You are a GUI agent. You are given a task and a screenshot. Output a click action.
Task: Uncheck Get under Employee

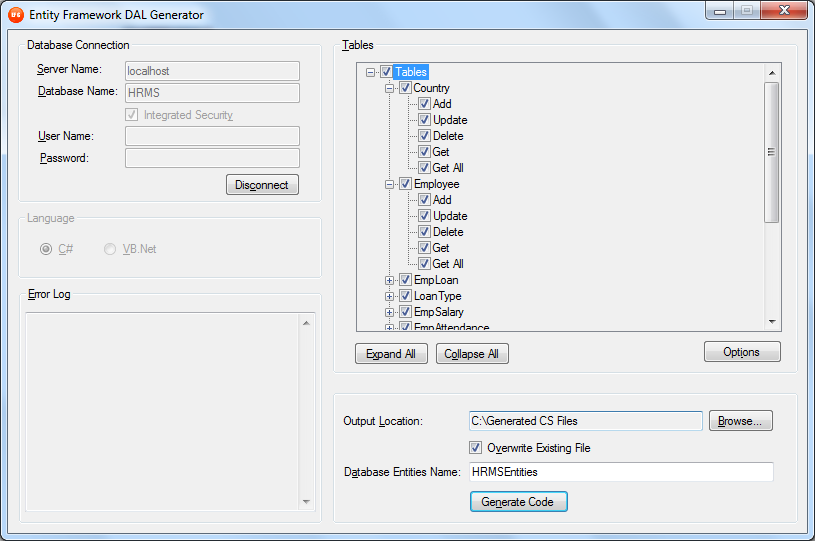(x=425, y=248)
